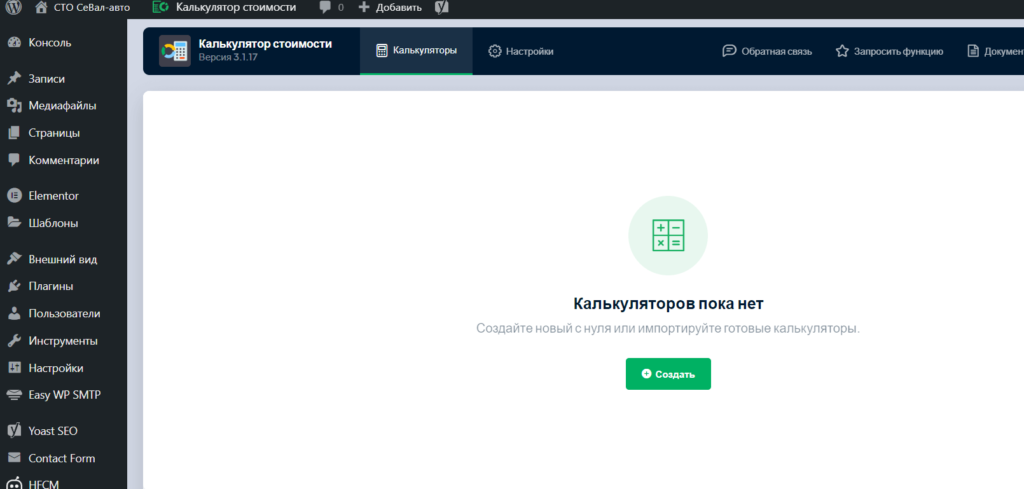This screenshot has width=1024, height=489.
Task: Open Пользователи in the sidebar
Action: (x=63, y=314)
